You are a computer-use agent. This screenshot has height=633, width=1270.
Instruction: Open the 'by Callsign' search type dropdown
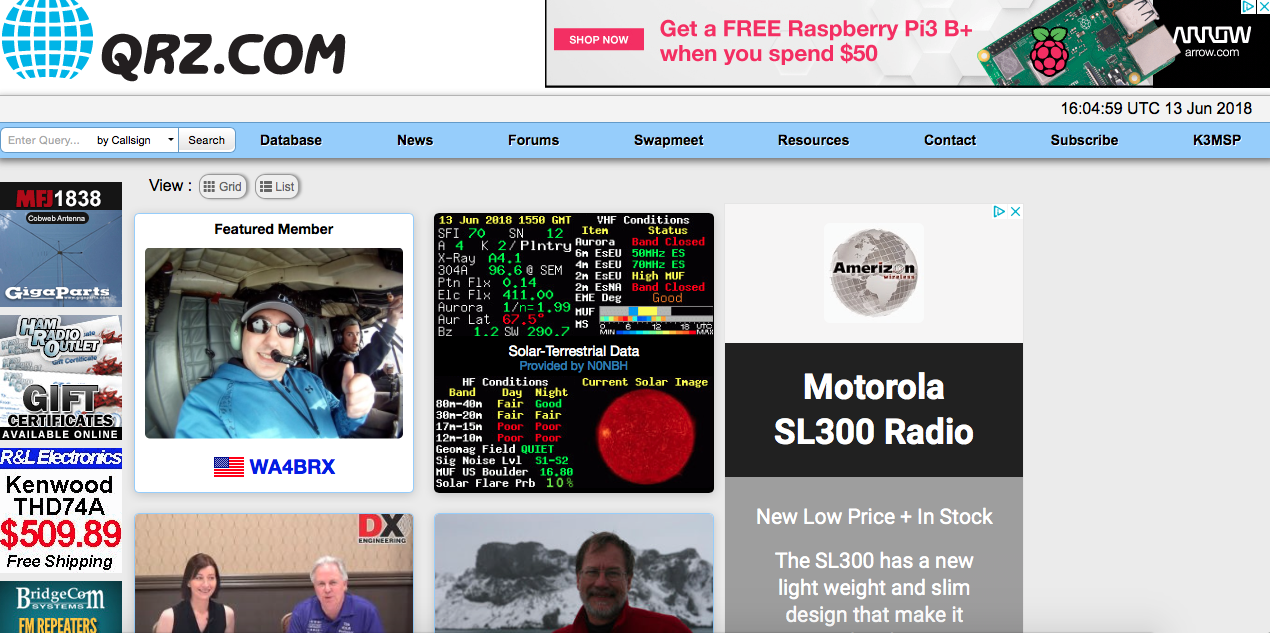[135, 140]
